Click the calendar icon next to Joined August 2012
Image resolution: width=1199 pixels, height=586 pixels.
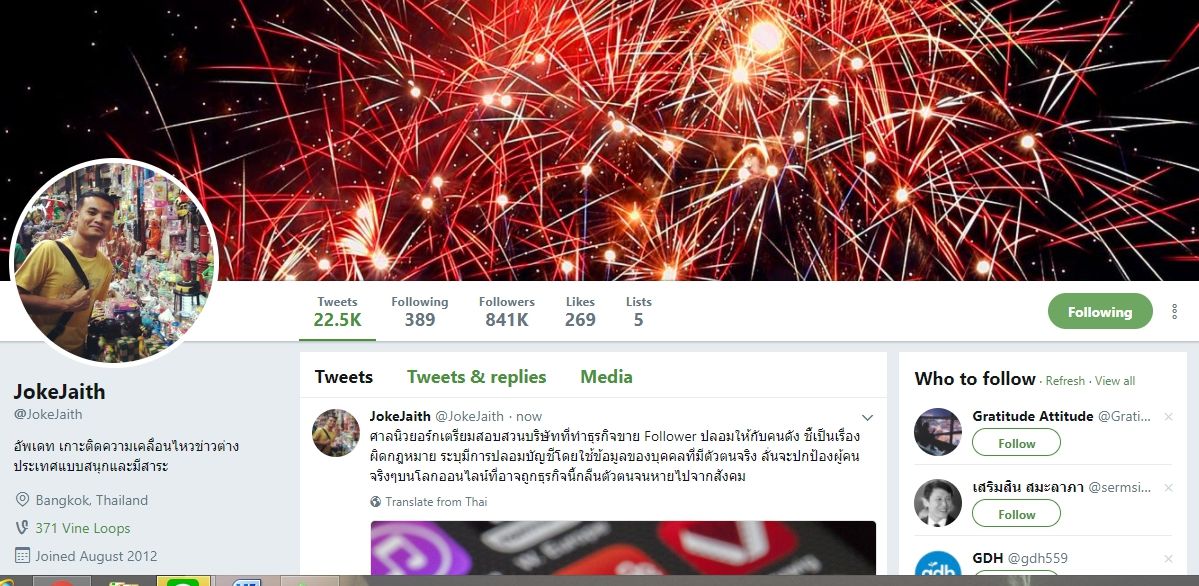[x=23, y=556]
